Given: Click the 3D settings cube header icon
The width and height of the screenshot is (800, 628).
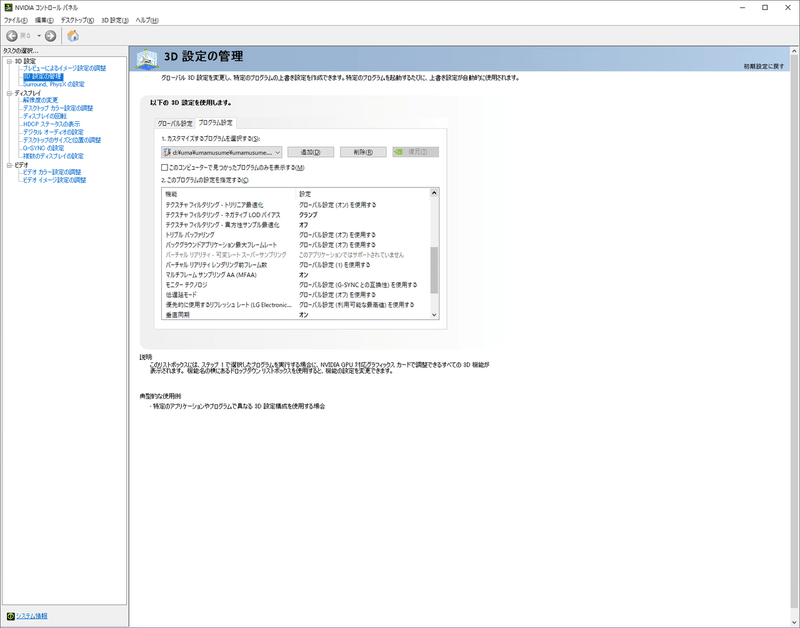Looking at the screenshot, I should pos(146,59).
